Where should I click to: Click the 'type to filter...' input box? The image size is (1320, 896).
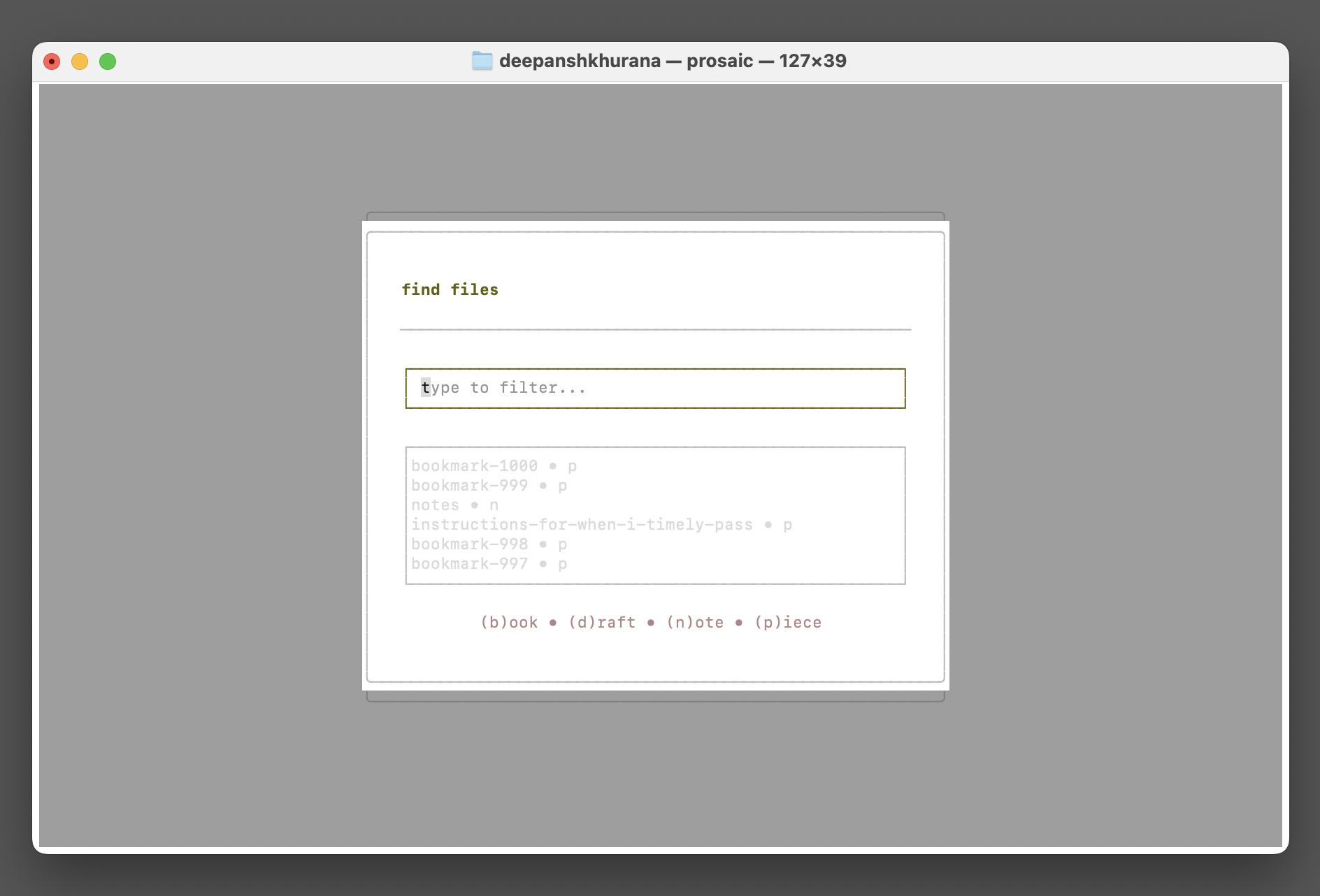pyautogui.click(x=655, y=387)
